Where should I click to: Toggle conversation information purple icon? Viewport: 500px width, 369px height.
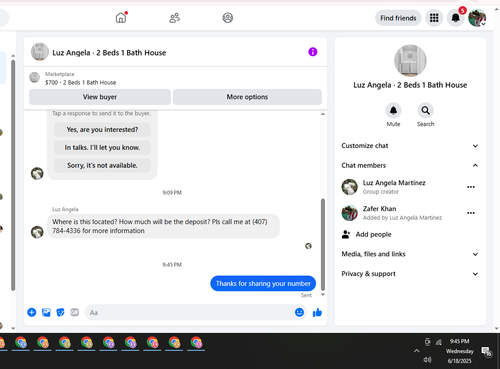313,52
